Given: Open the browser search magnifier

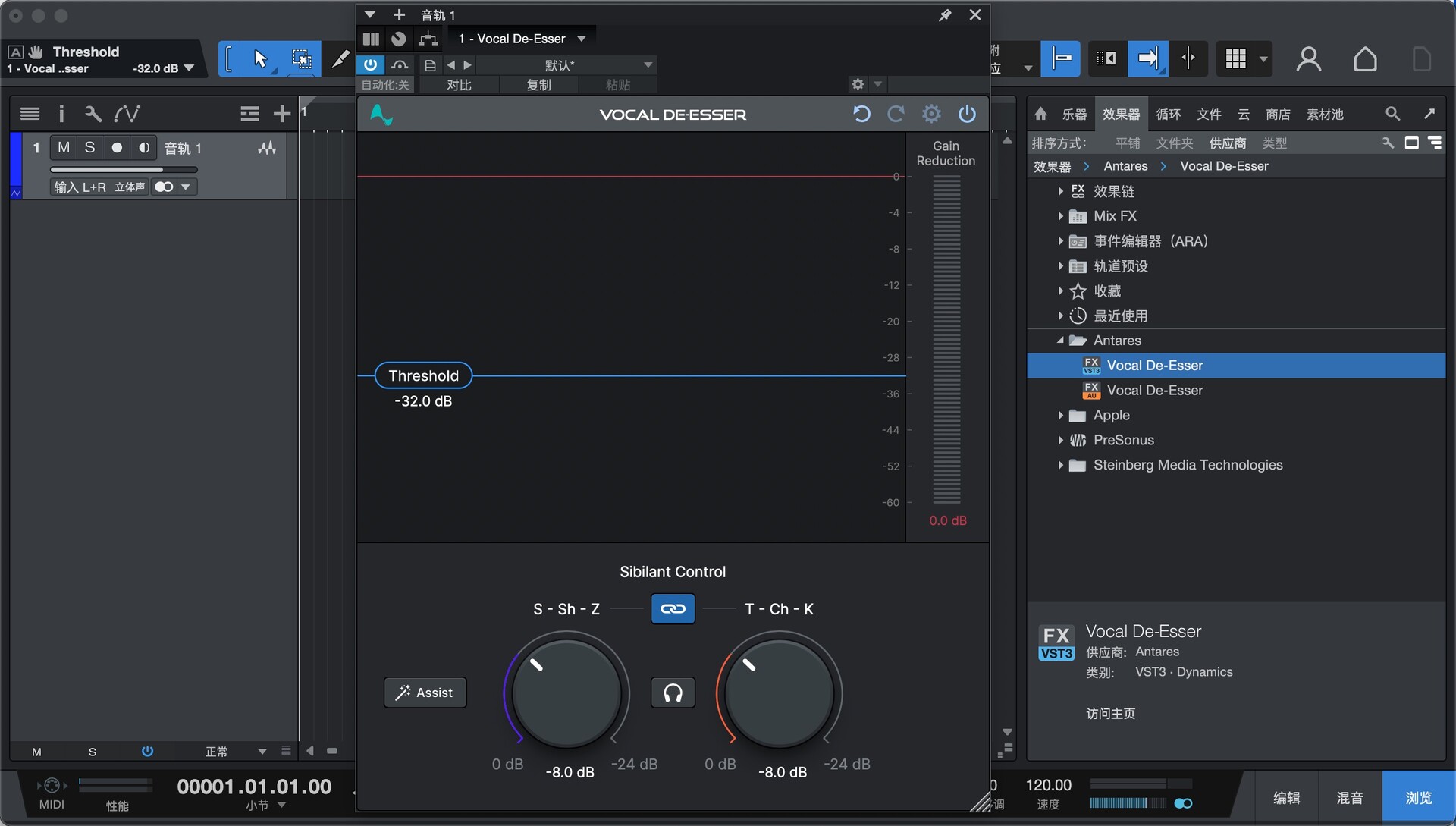Looking at the screenshot, I should click(x=1392, y=114).
